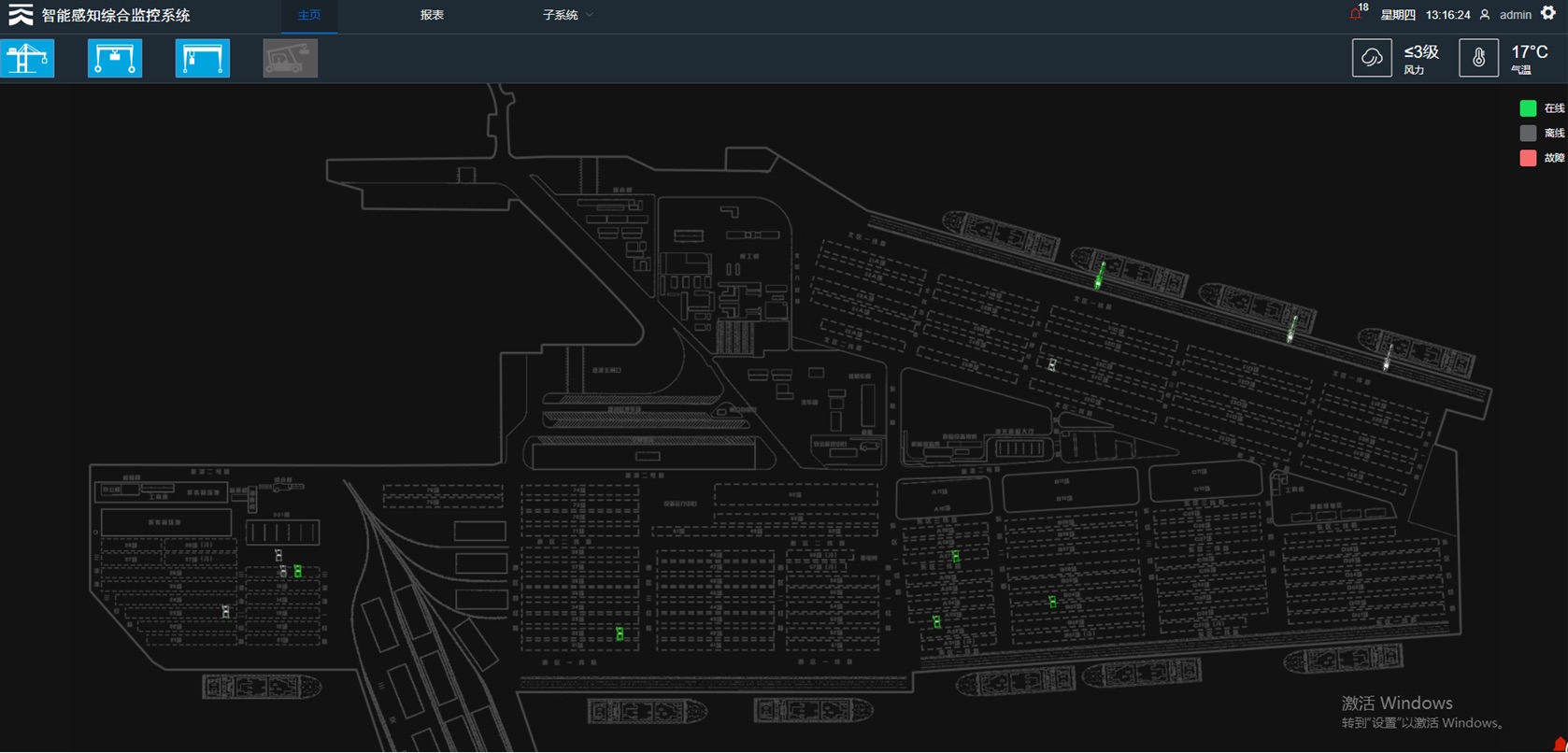Click the grayed-out reach stacker icon

290,58
